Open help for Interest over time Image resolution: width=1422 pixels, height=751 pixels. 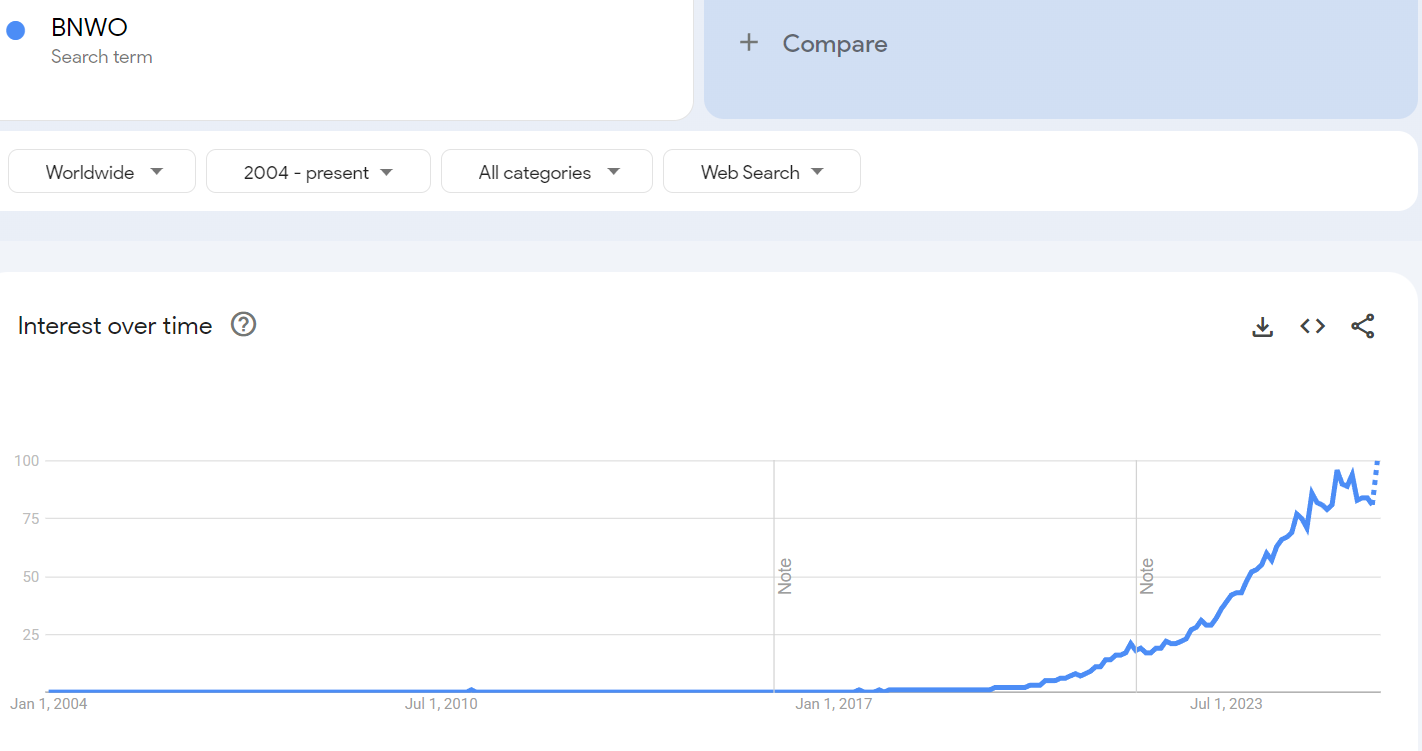(244, 325)
